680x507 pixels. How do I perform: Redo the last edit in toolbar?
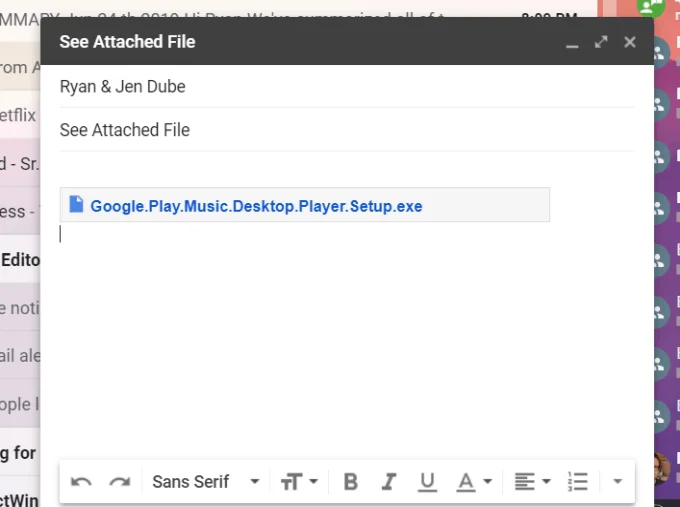pyautogui.click(x=120, y=482)
